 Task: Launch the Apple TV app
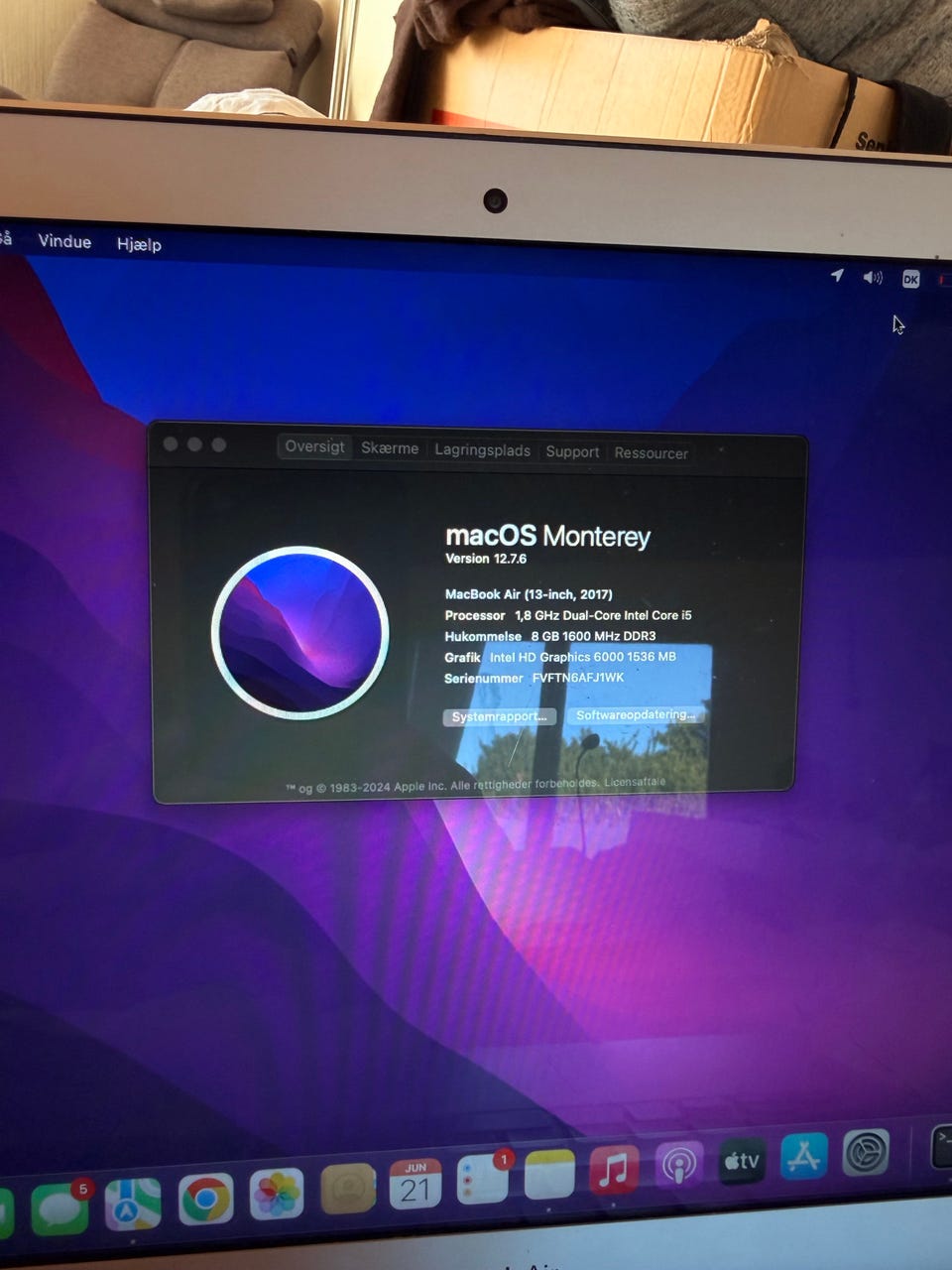742,1161
